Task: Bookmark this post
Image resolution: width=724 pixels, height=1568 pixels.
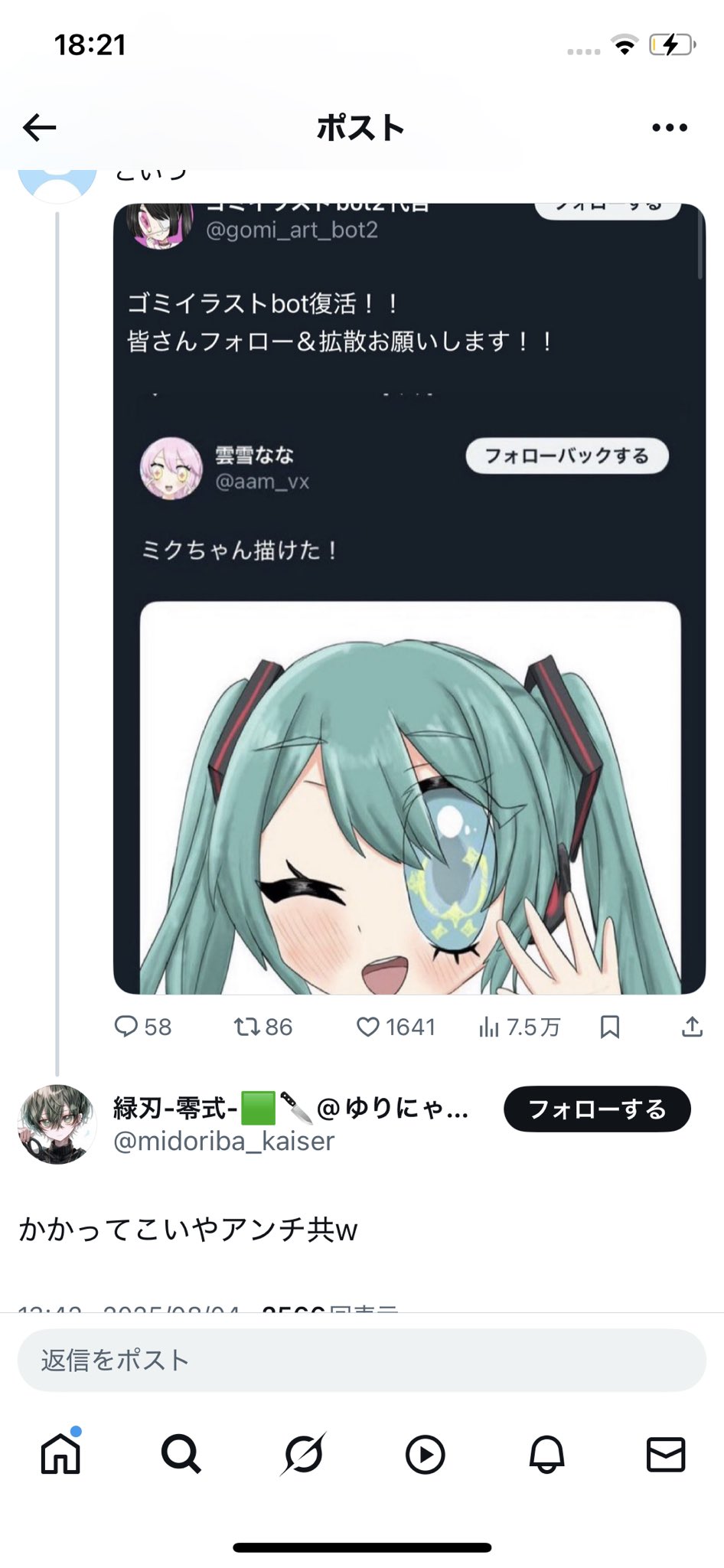Action: tap(610, 1026)
